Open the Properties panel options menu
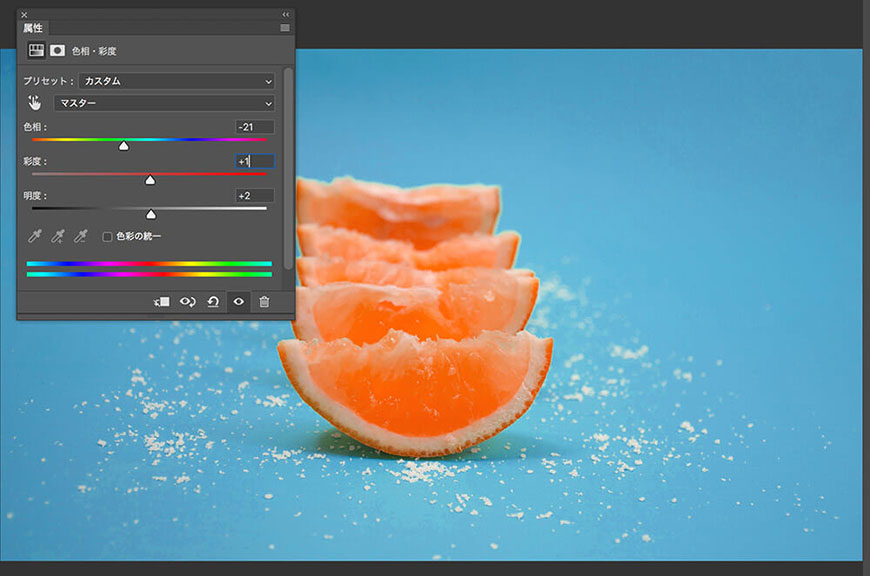 285,28
